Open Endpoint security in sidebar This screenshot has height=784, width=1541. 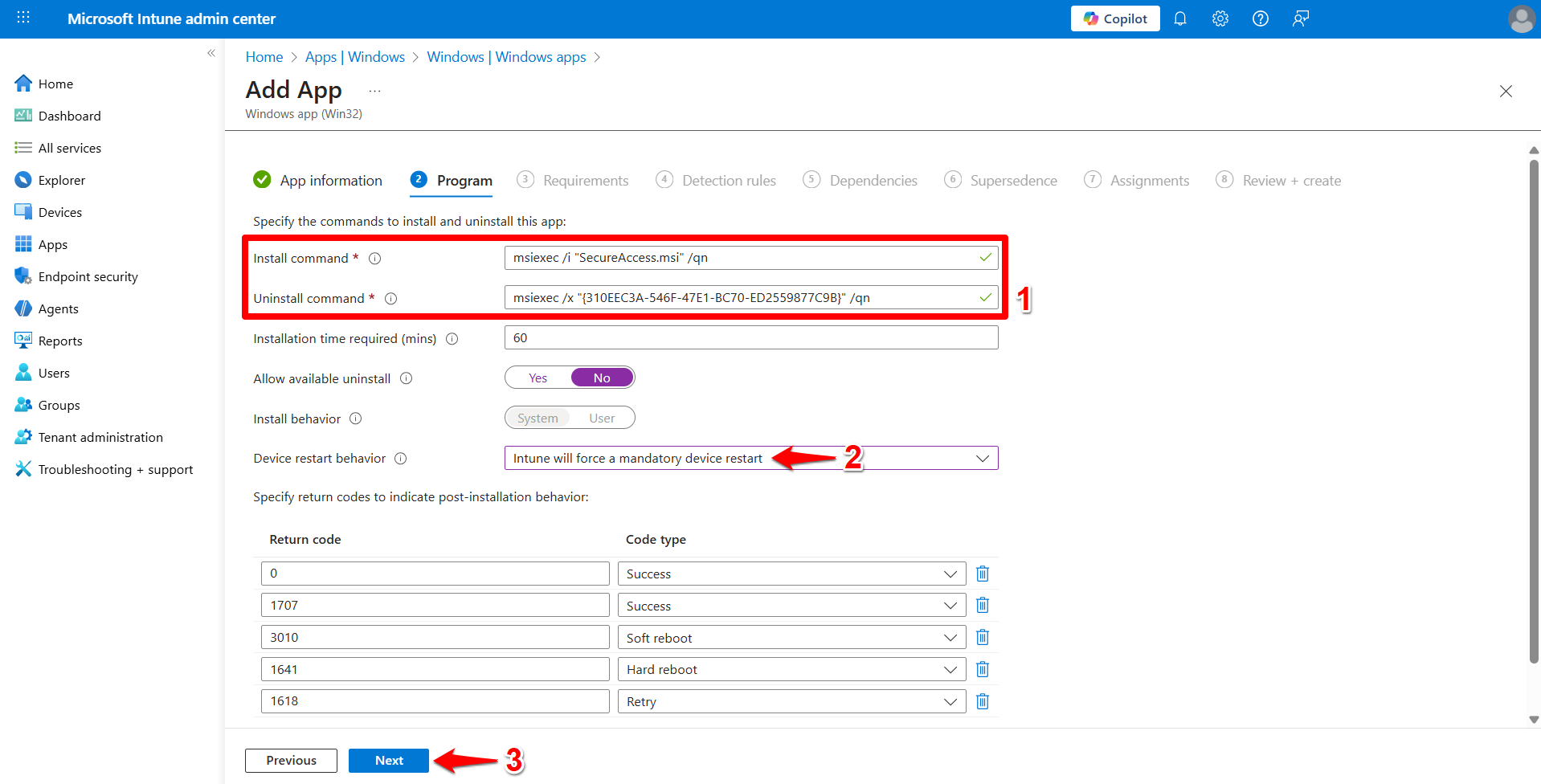88,276
